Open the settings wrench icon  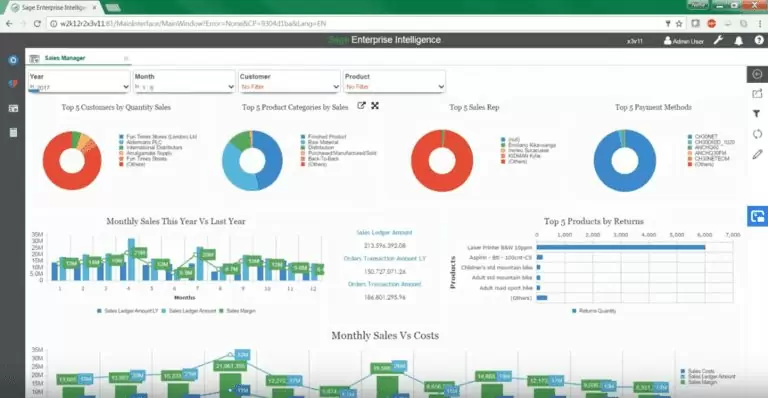tap(718, 41)
